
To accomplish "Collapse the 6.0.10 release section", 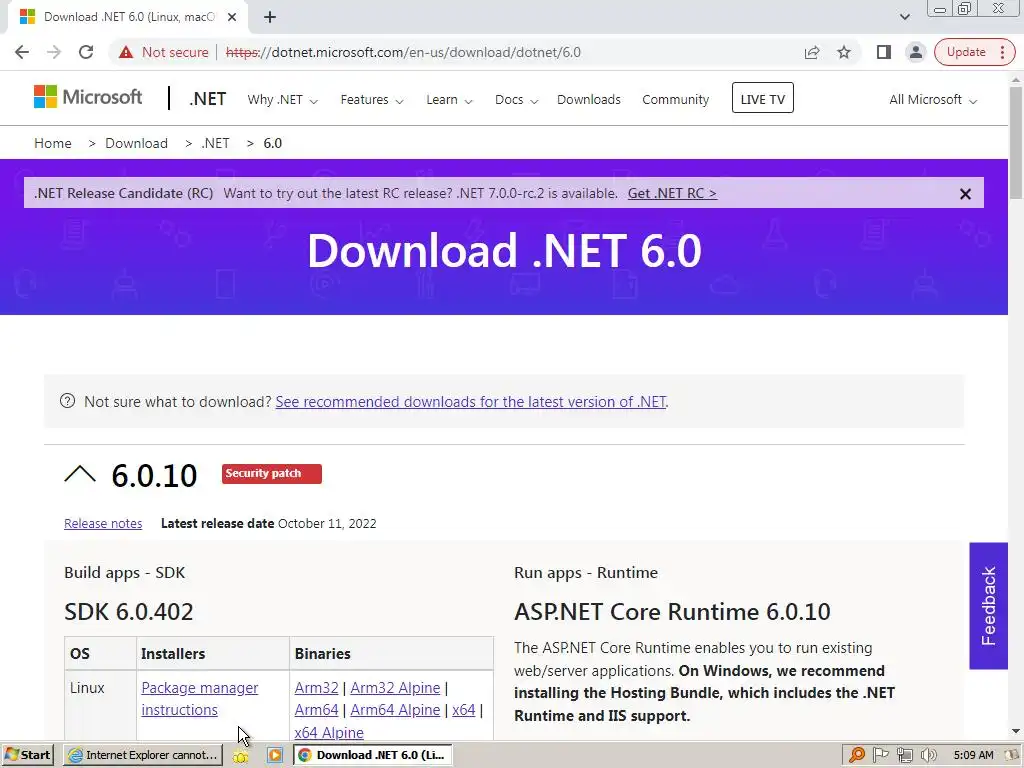I will click(x=80, y=474).
